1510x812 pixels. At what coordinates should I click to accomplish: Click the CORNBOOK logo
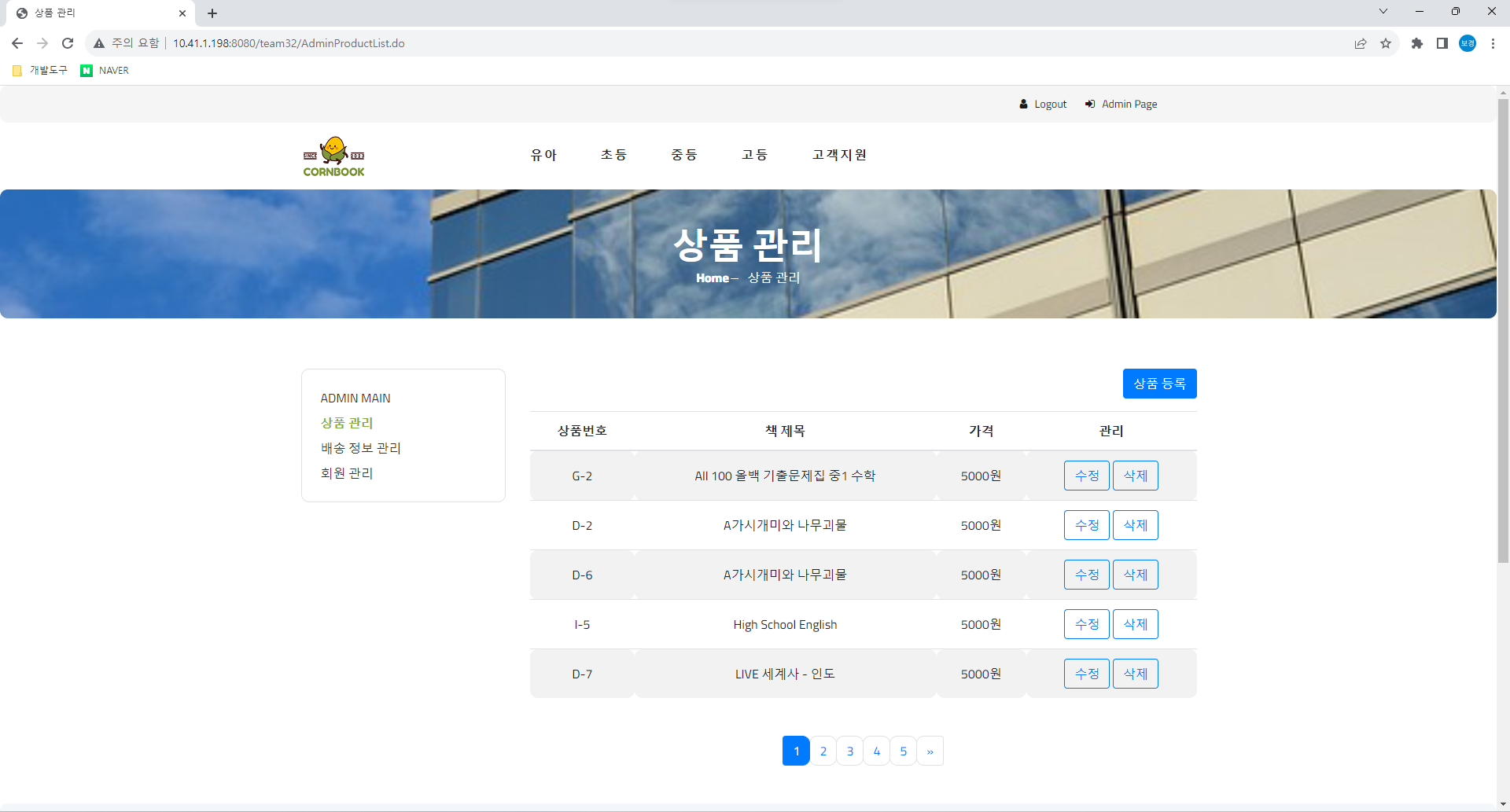(334, 156)
